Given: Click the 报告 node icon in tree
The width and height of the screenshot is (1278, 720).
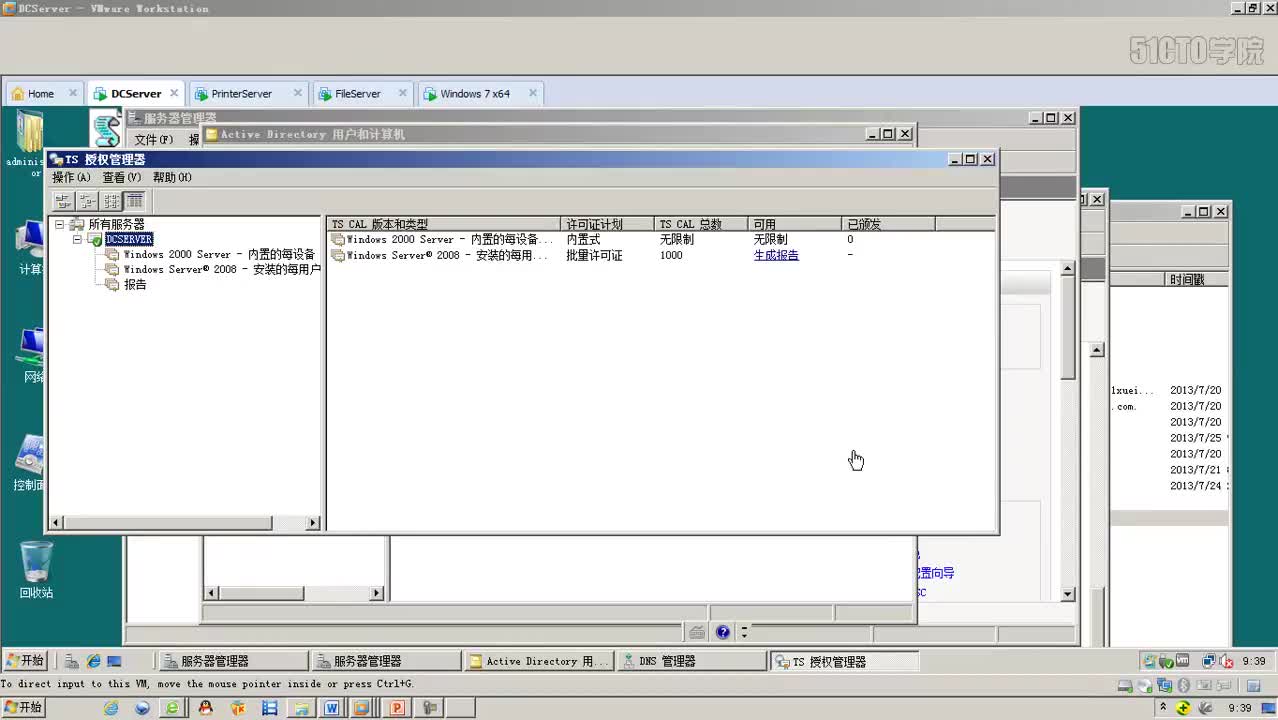Looking at the screenshot, I should (x=112, y=284).
